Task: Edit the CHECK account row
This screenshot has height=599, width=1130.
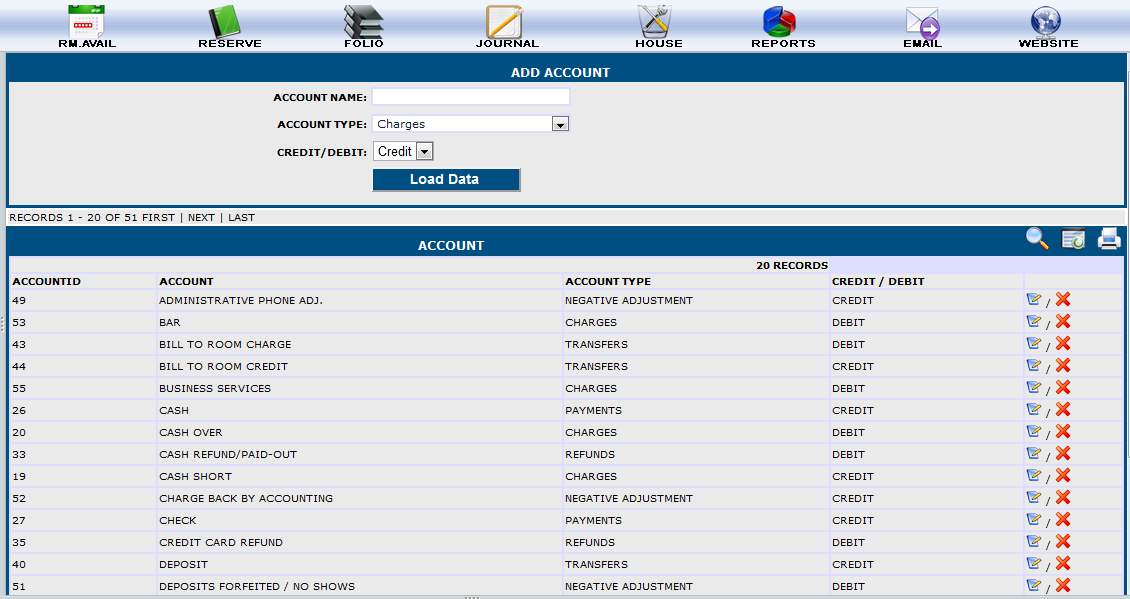Action: [x=1033, y=519]
